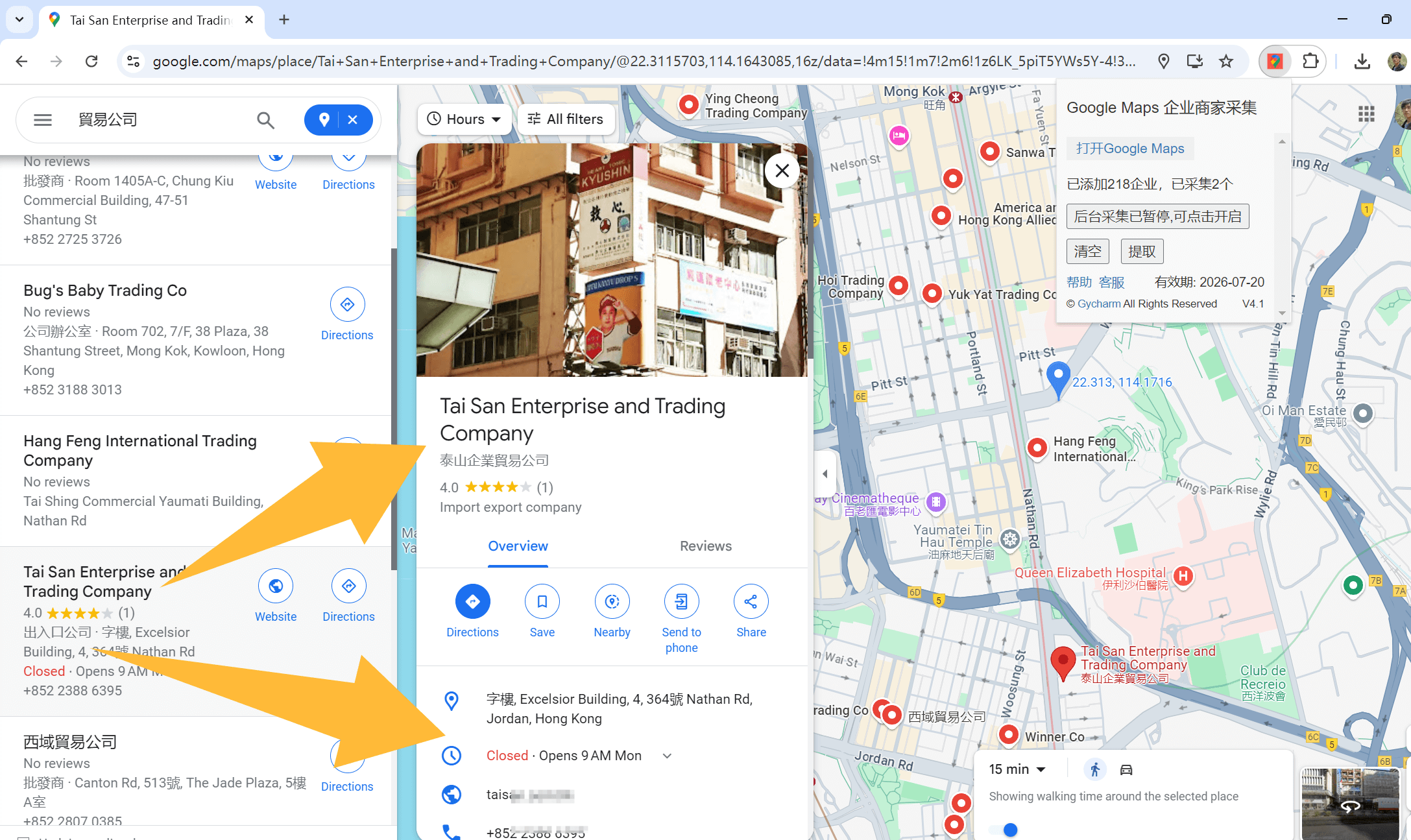Click the 貿易公司 search input field
Screen dimensions: 1411x840
pyautogui.click(x=159, y=120)
